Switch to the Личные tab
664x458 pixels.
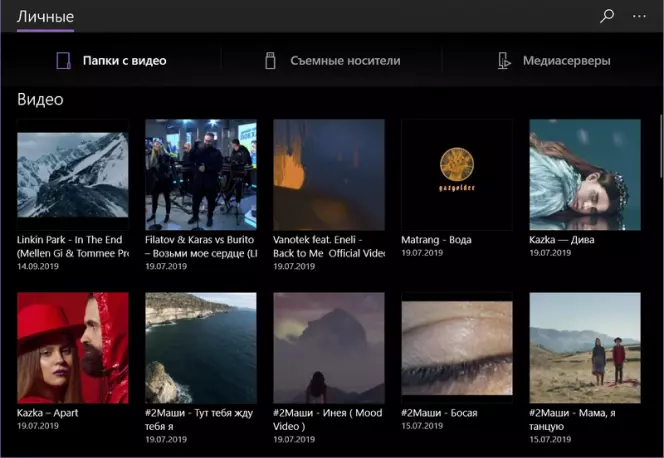coord(45,17)
